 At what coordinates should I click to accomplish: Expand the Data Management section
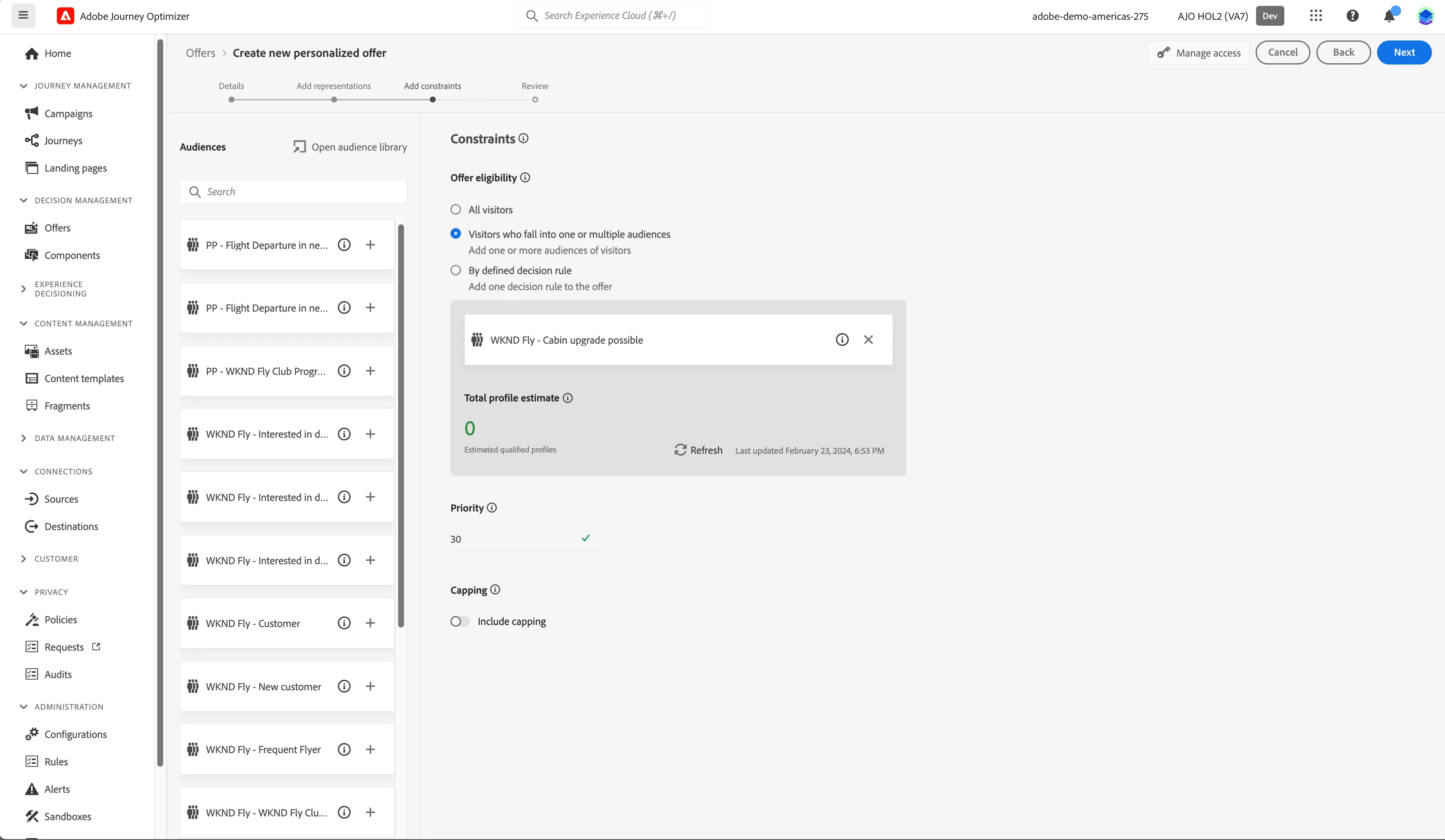(x=24, y=438)
